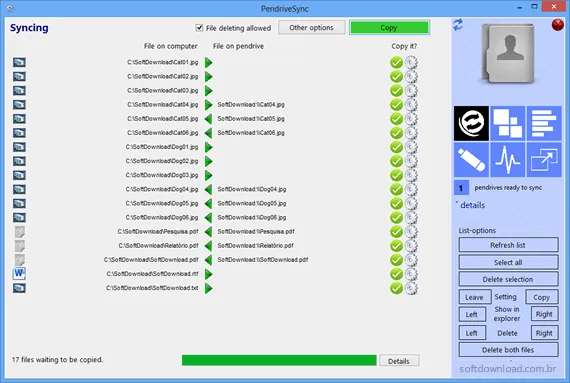Viewport: 570px width, 383px height.
Task: Toggle green checkmark for SoftDownload.txt
Action: click(396, 288)
